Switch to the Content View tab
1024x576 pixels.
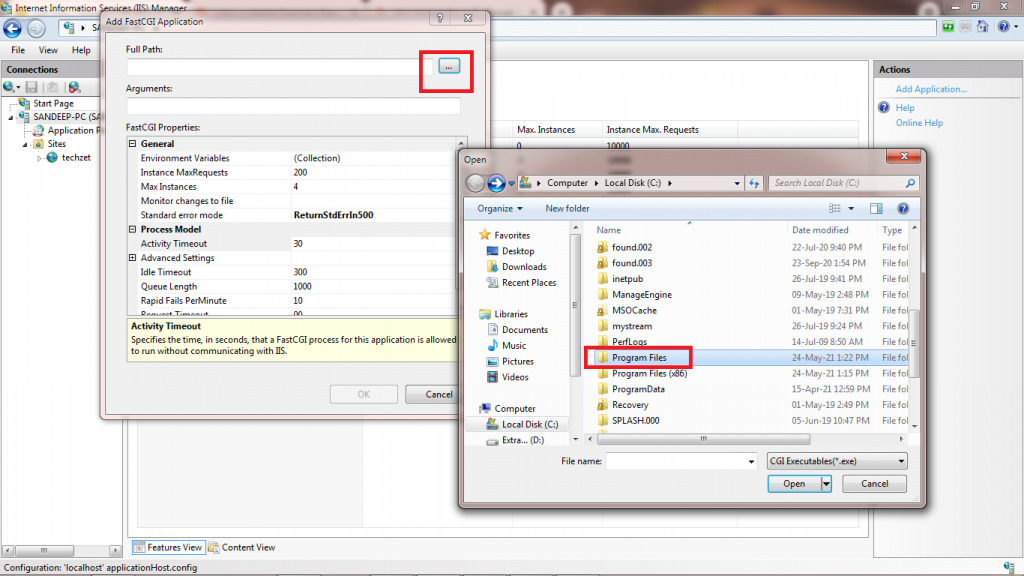[243, 547]
